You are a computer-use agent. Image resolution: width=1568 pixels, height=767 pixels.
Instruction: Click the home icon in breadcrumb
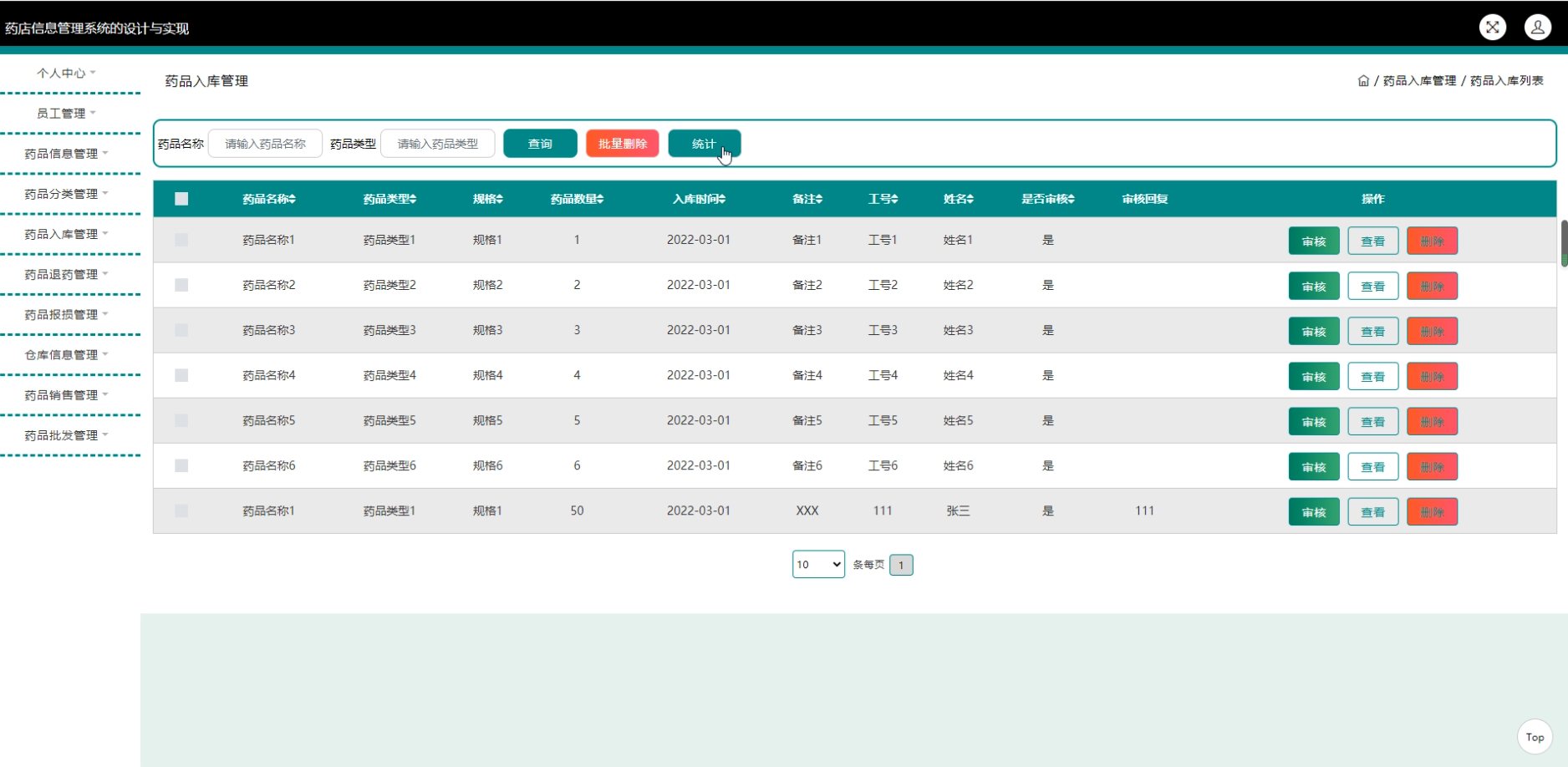click(1363, 81)
